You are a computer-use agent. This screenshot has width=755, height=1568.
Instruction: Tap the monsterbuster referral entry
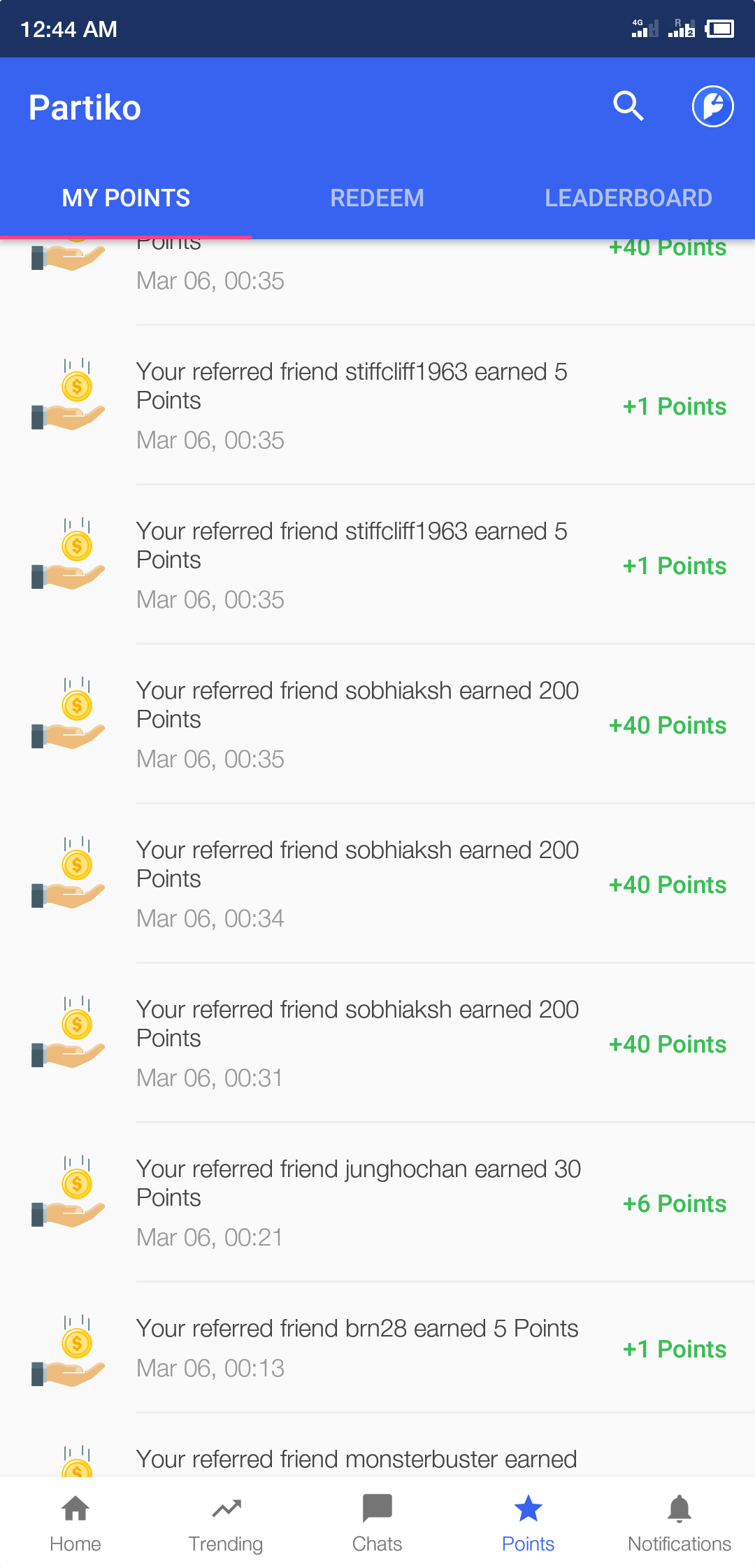pyautogui.click(x=357, y=1459)
